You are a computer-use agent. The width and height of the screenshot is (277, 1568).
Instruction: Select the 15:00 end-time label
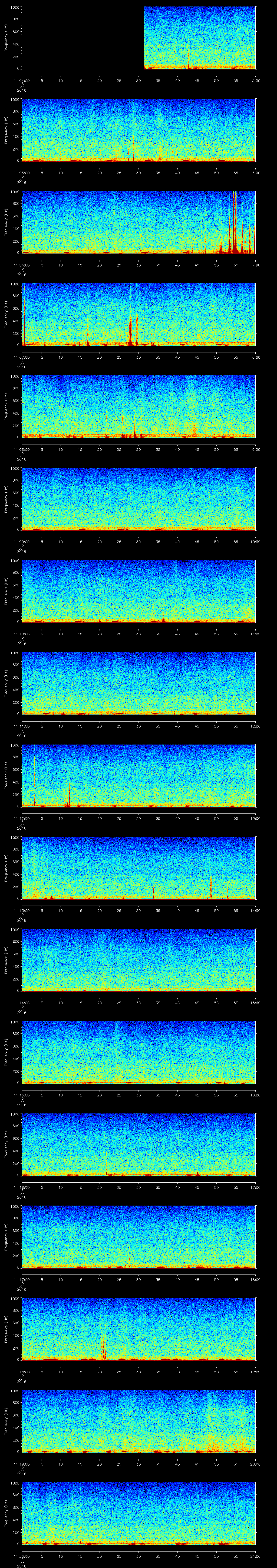(255, 1003)
